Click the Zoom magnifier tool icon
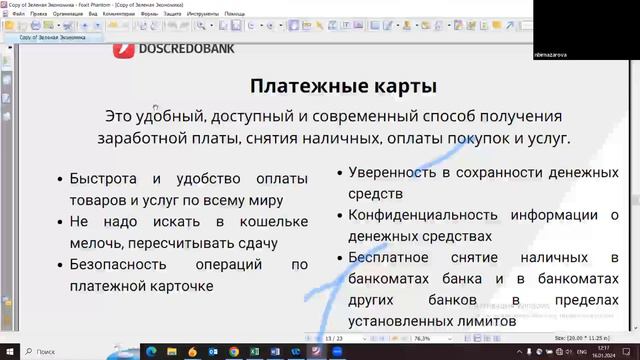Screen dimensions: 640x360 tap(200, 25)
